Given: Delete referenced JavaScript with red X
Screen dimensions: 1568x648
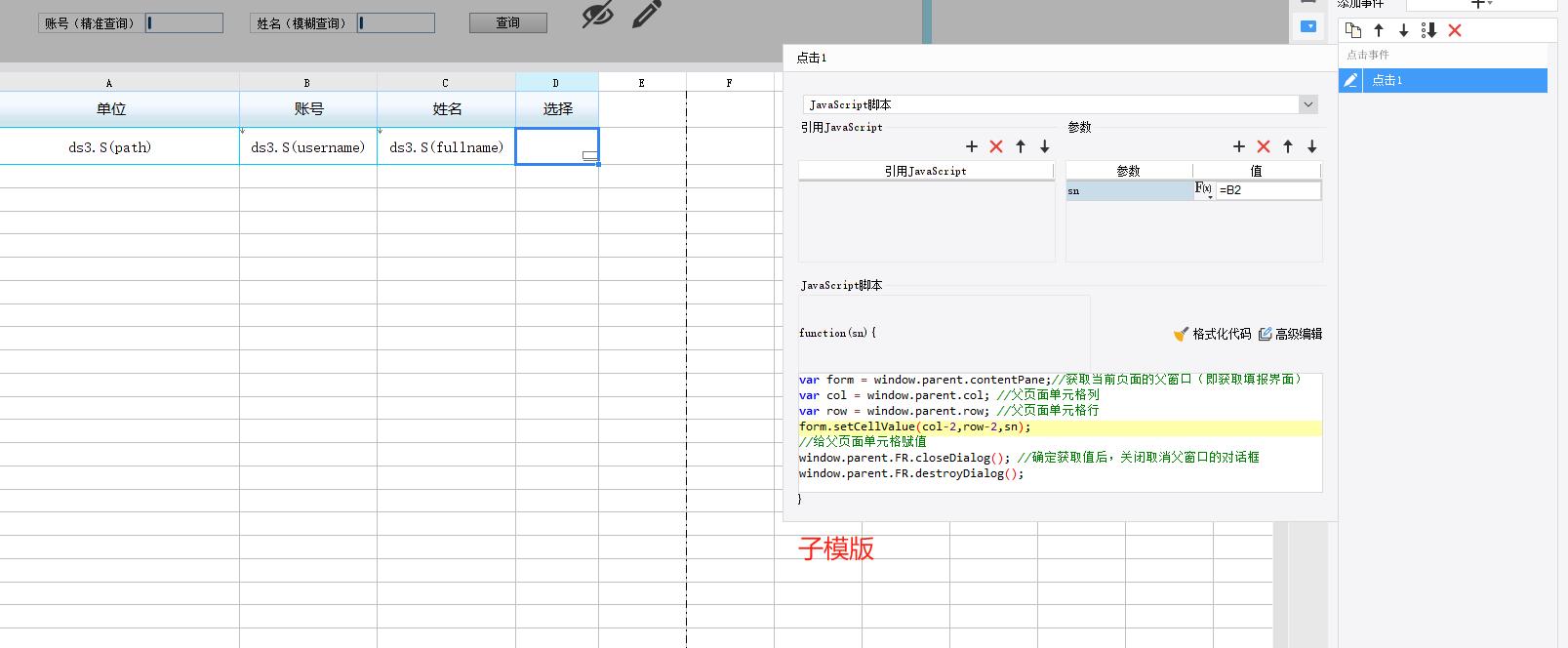Looking at the screenshot, I should [x=996, y=146].
